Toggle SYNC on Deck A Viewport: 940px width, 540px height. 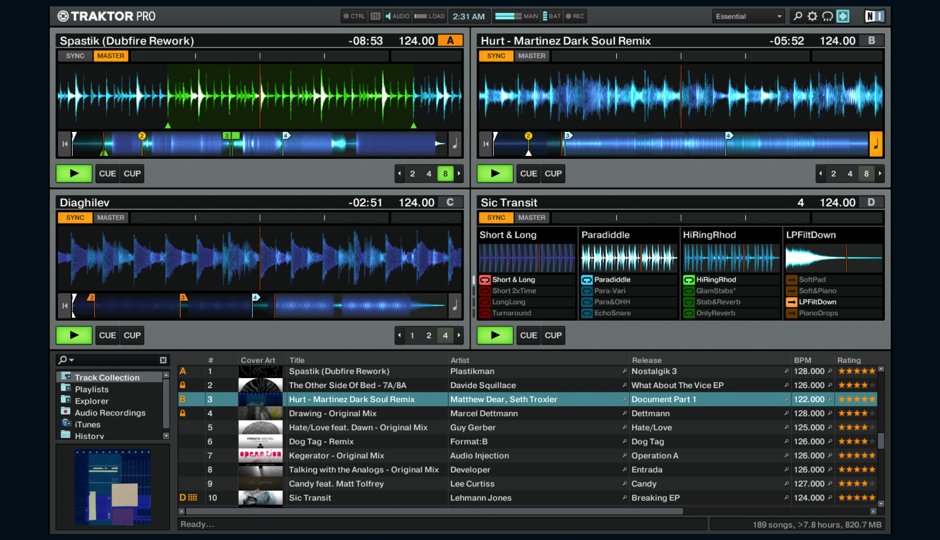tap(76, 56)
